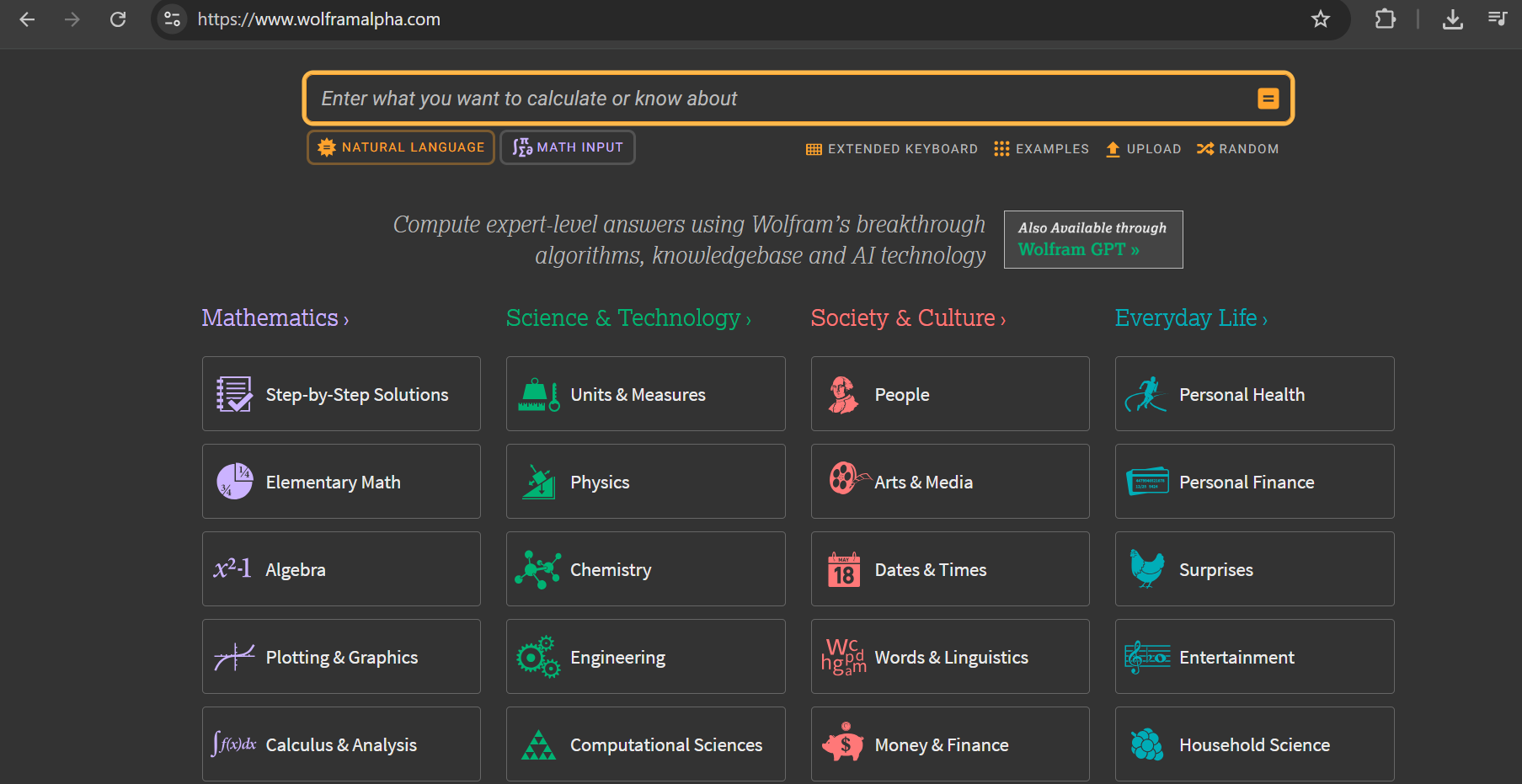Open the Examples menu item

click(1041, 149)
